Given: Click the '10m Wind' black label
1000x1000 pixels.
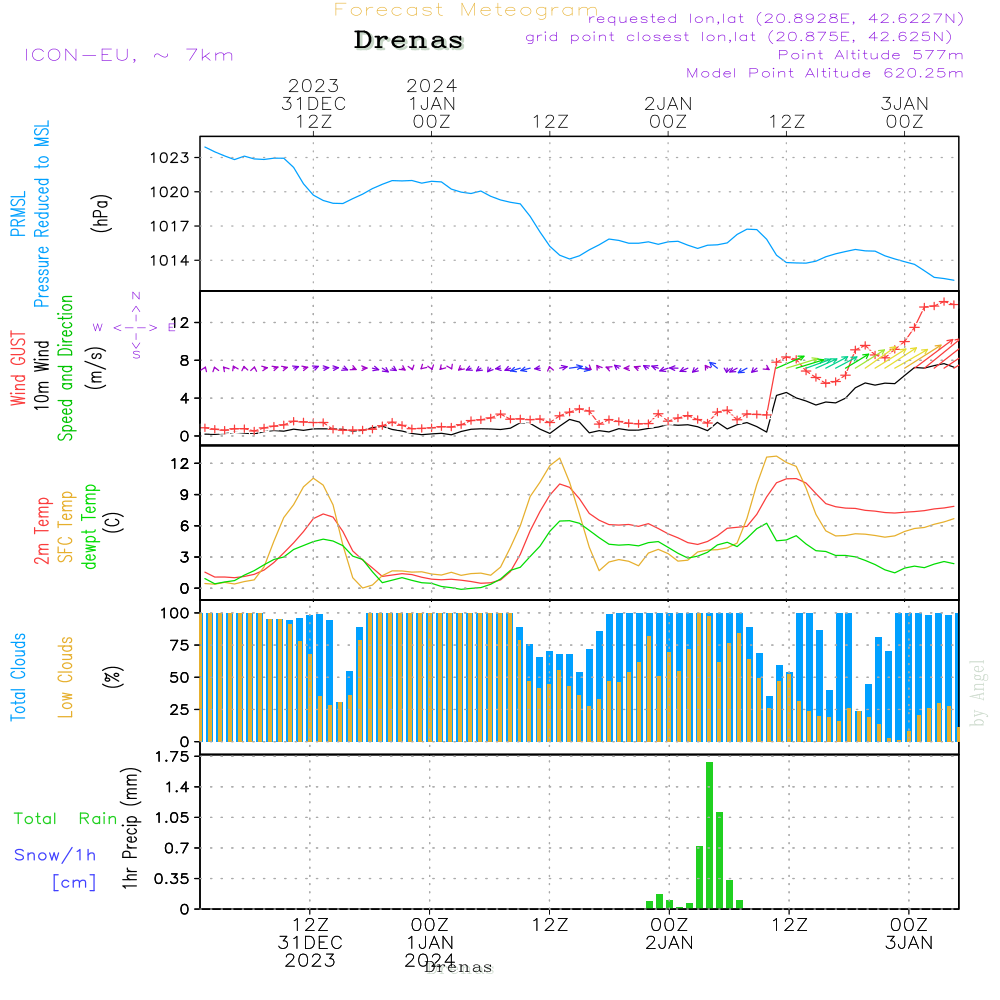Looking at the screenshot, I should (41, 375).
